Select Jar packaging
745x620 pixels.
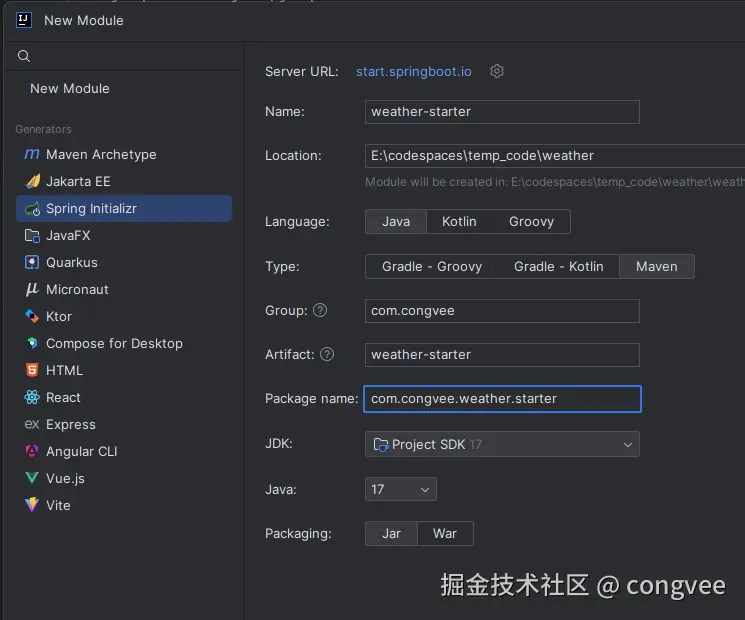[391, 534]
